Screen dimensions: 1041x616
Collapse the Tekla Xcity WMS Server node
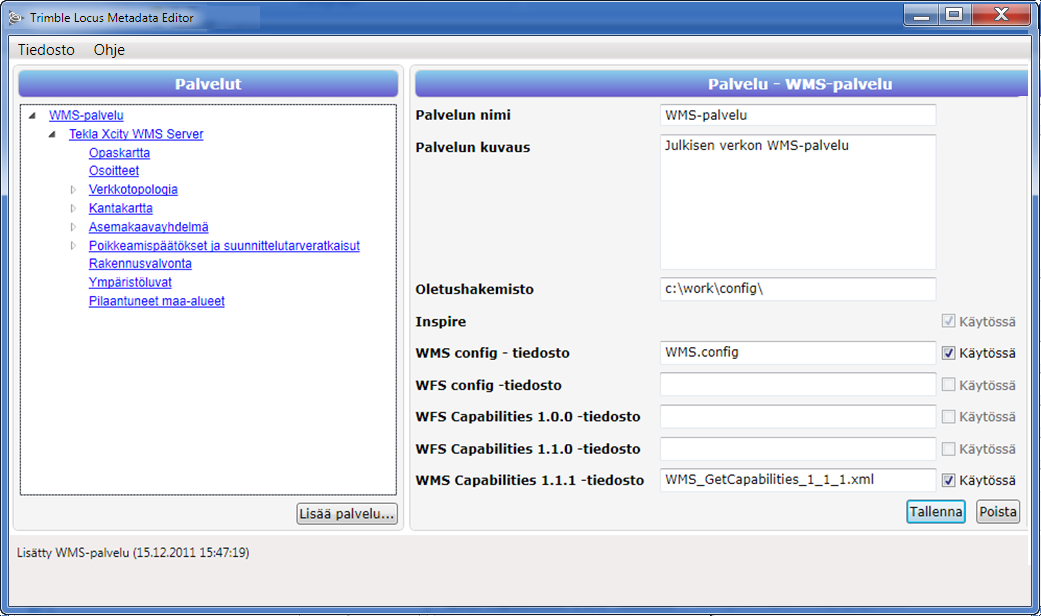point(52,134)
